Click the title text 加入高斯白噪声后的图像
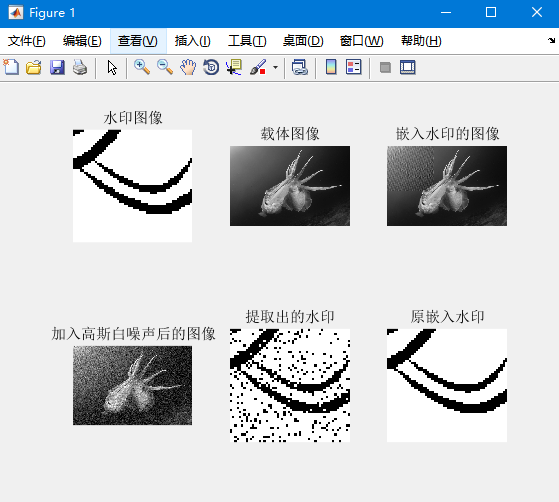The width and height of the screenshot is (559, 502). (133, 334)
